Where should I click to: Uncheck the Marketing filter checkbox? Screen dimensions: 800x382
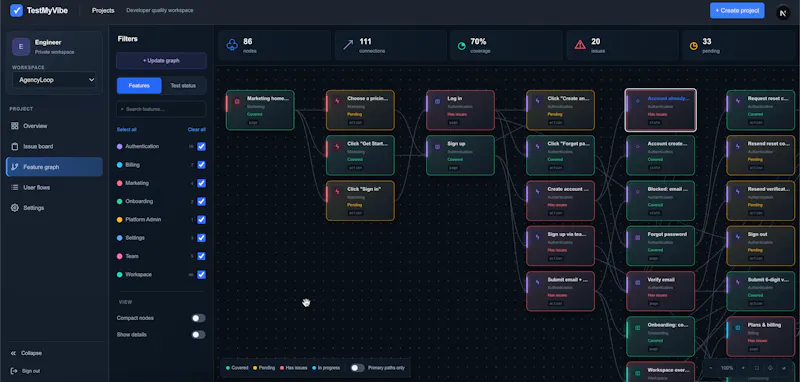coord(201,183)
